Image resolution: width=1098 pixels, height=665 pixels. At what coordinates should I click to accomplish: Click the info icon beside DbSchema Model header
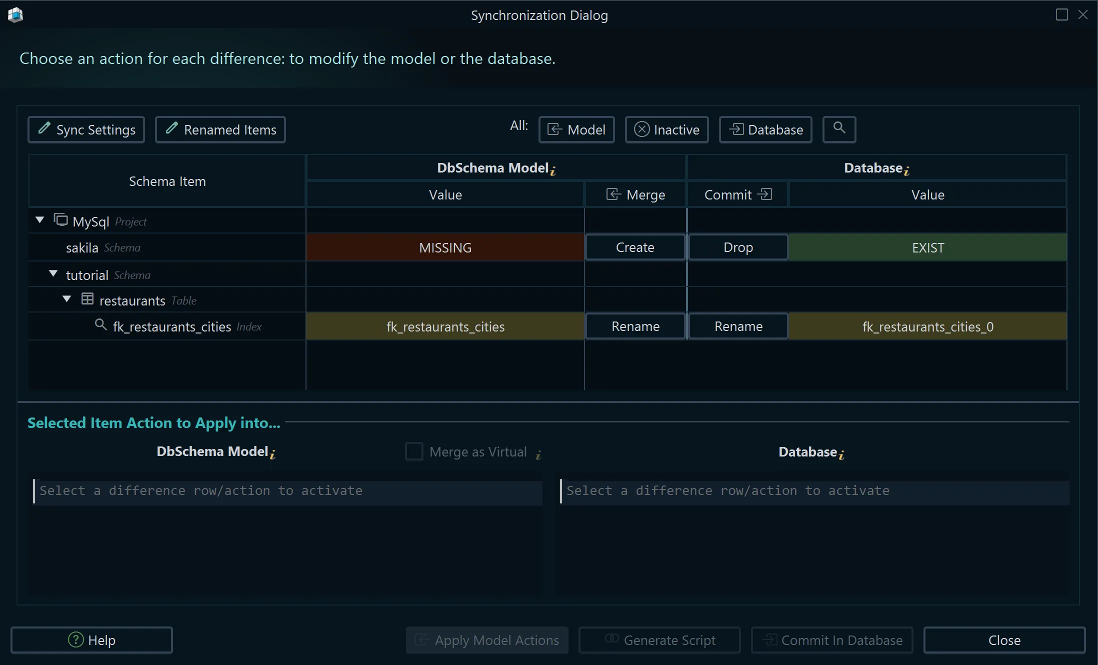coord(553,168)
